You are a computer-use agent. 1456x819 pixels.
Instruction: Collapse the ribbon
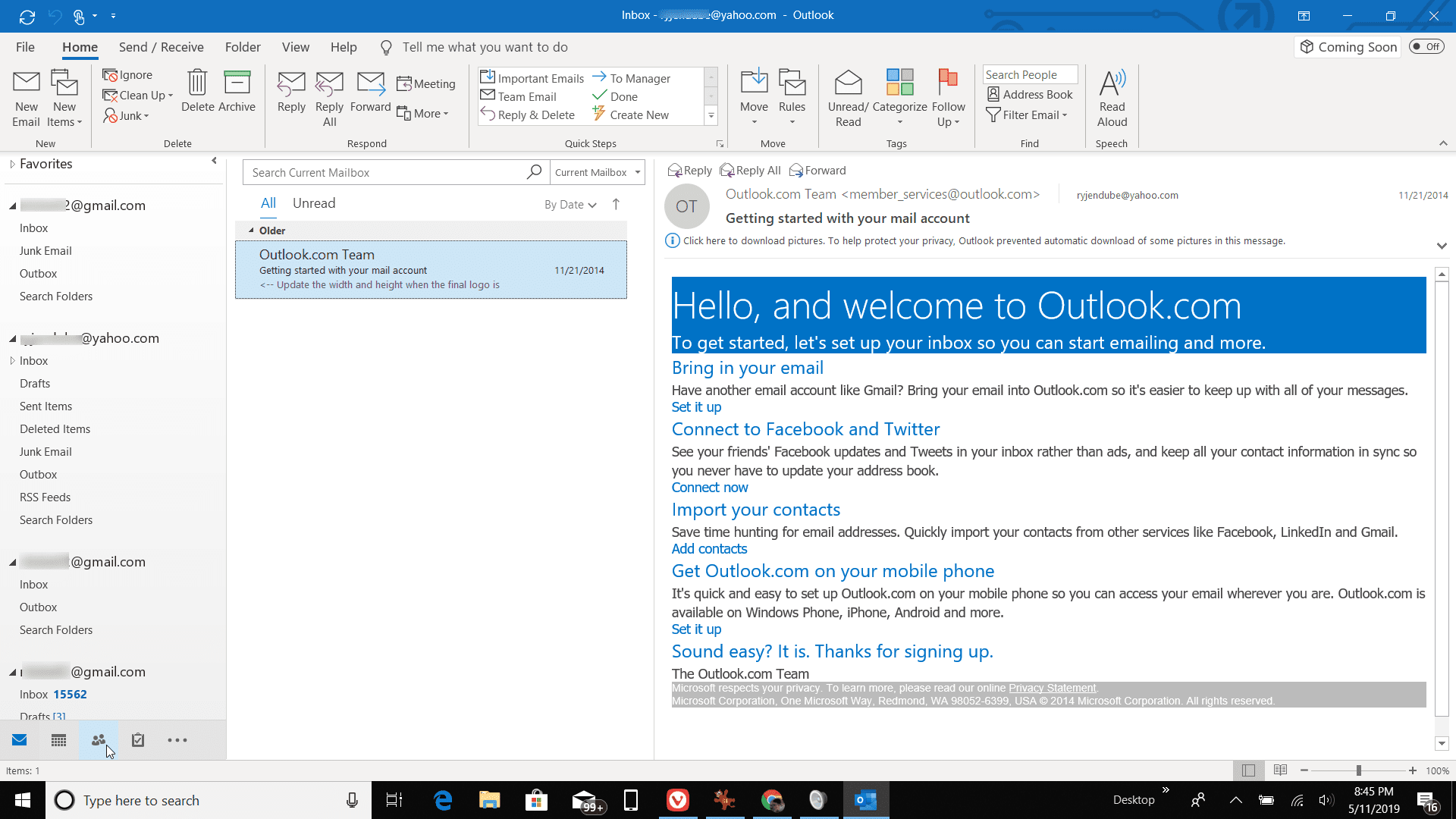point(1443,143)
